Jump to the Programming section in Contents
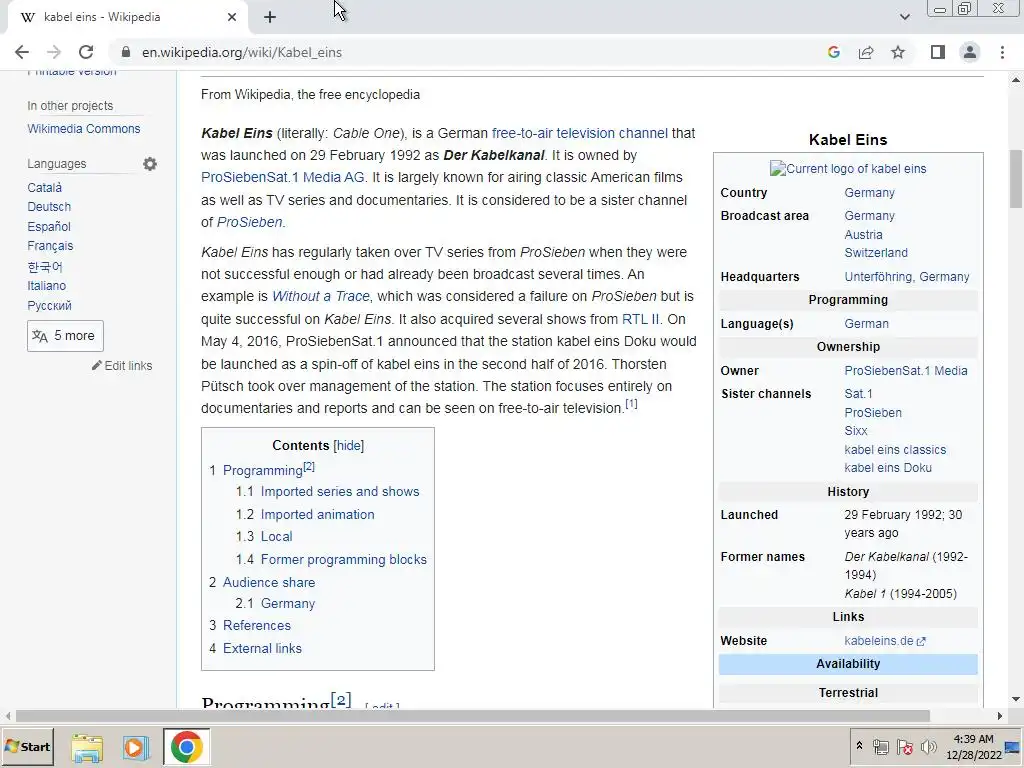This screenshot has width=1024, height=768. pyautogui.click(x=263, y=470)
